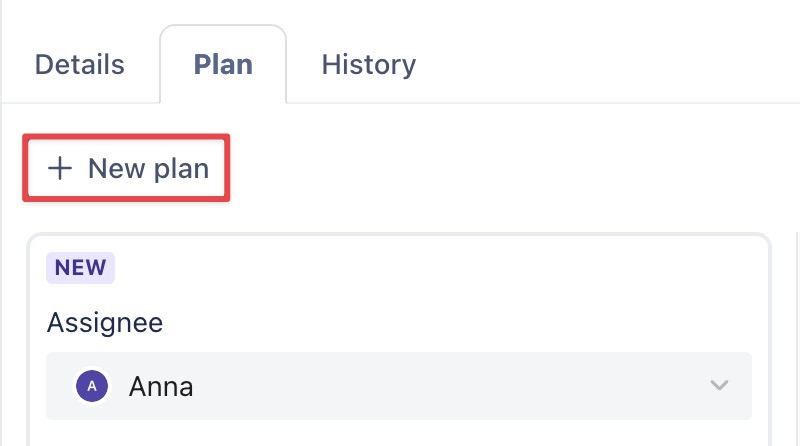Click blank space inside the Assignee select box
This screenshot has height=446, width=800.
(450, 386)
